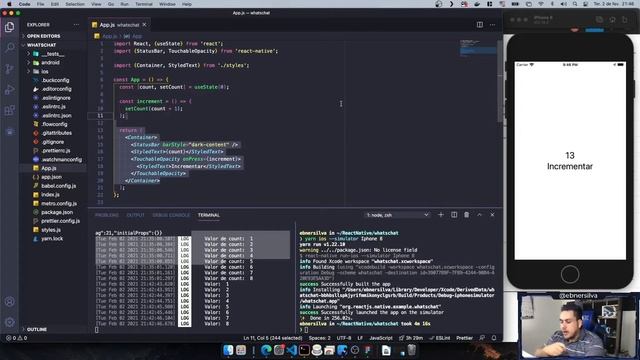Switch to the PROBLEMS panel tab
Viewport: 640px width, 360px height.
pos(107,215)
